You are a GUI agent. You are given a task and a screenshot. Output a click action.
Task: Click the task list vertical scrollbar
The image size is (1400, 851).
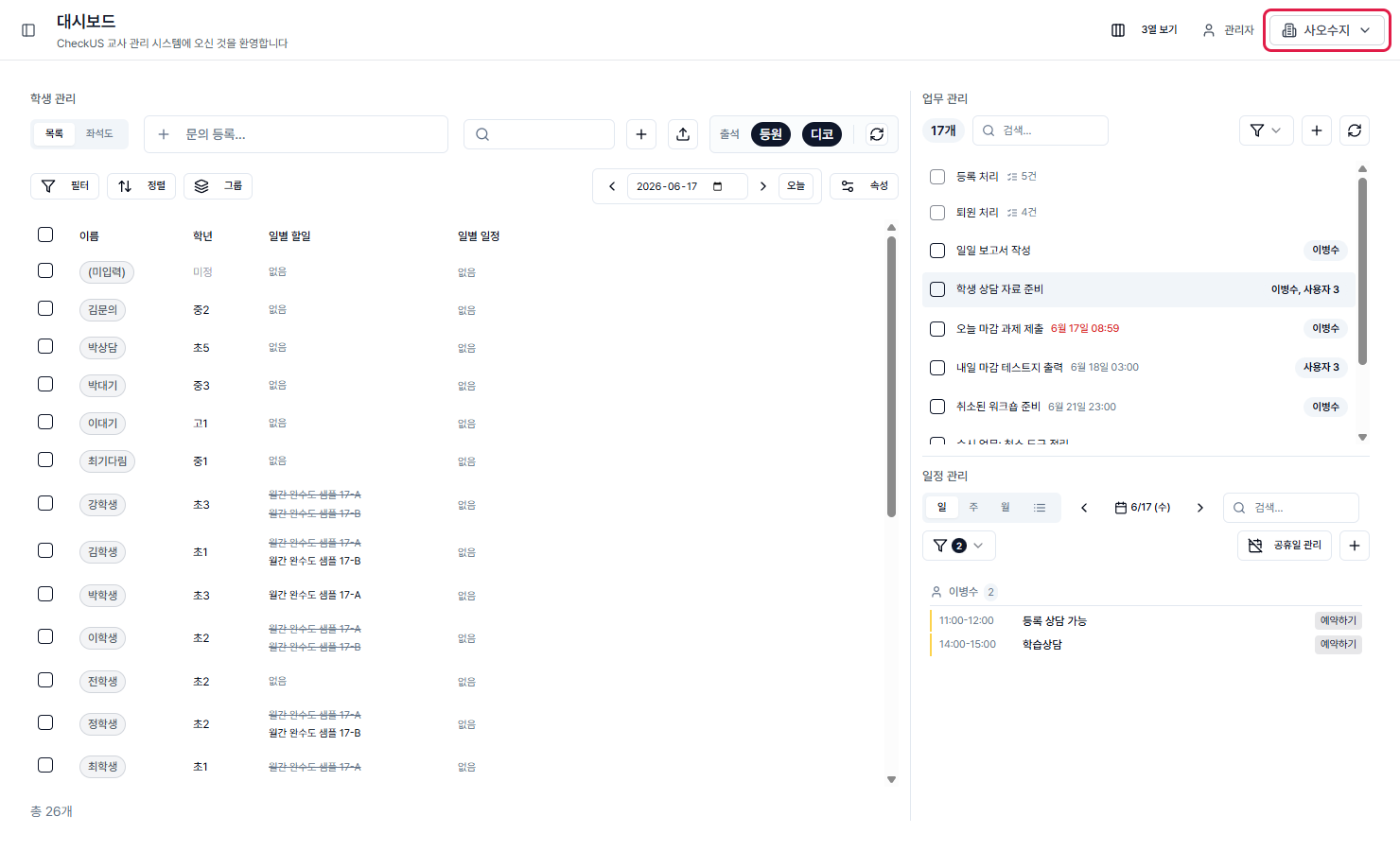click(1362, 271)
